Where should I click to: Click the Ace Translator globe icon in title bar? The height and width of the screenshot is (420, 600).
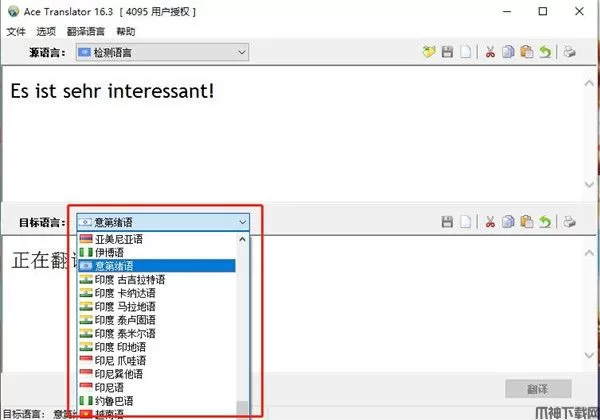click(x=13, y=11)
